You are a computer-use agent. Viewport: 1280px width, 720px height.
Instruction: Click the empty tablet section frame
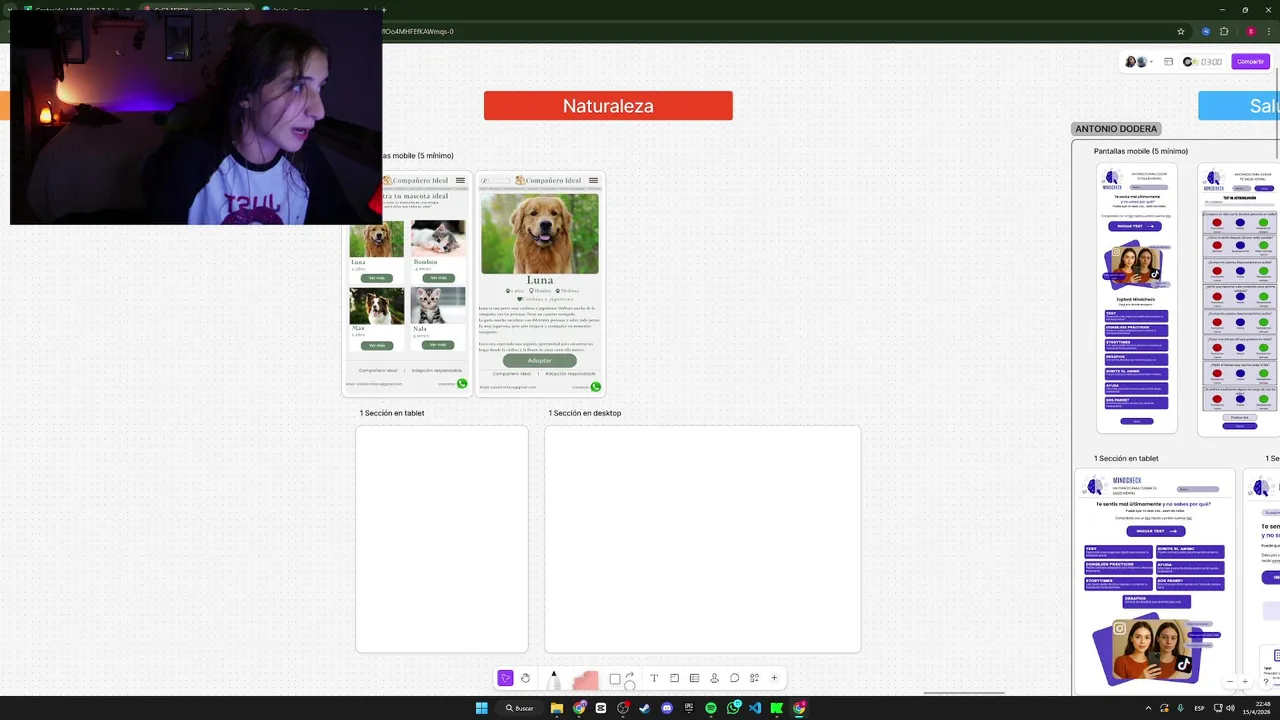pyautogui.click(x=442, y=539)
